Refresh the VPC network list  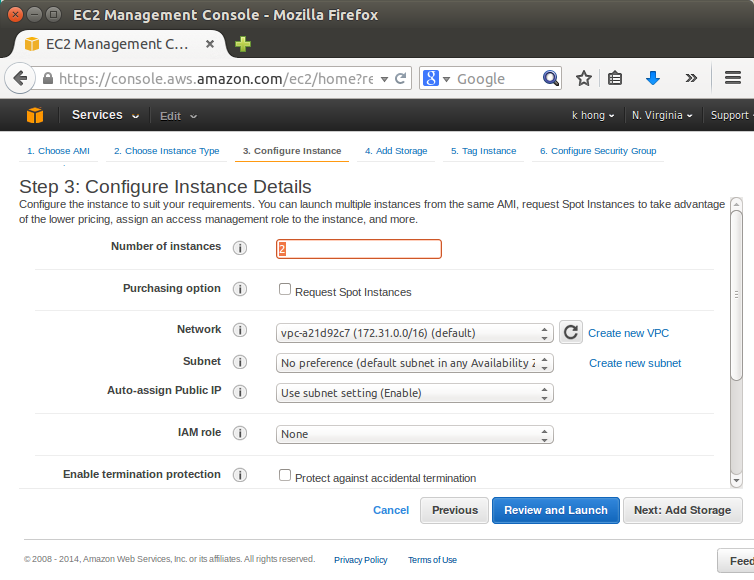pyautogui.click(x=571, y=332)
